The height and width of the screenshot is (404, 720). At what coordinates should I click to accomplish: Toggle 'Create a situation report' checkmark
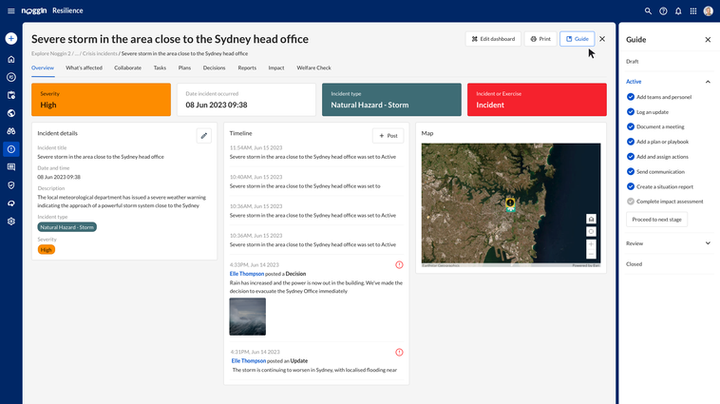pos(630,186)
